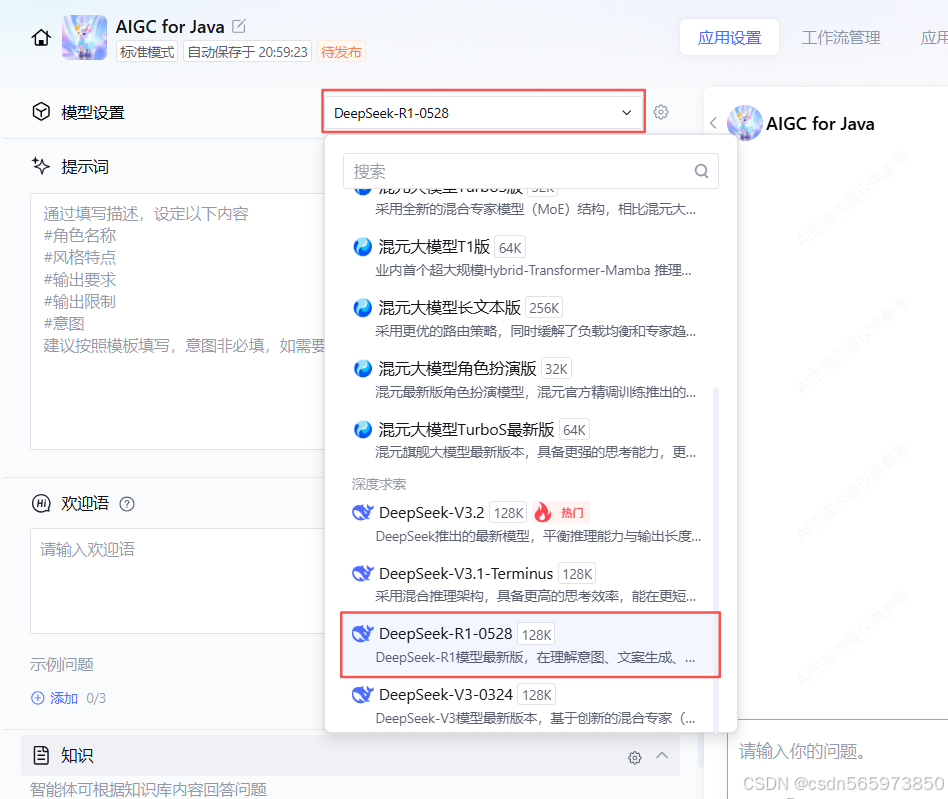Click the 待发布 status badge
948x799 pixels.
click(340, 52)
